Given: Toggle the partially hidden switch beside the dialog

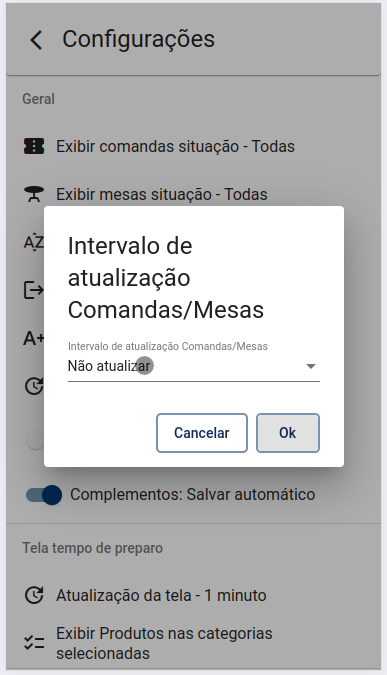Looking at the screenshot, I should pyautogui.click(x=35, y=440).
